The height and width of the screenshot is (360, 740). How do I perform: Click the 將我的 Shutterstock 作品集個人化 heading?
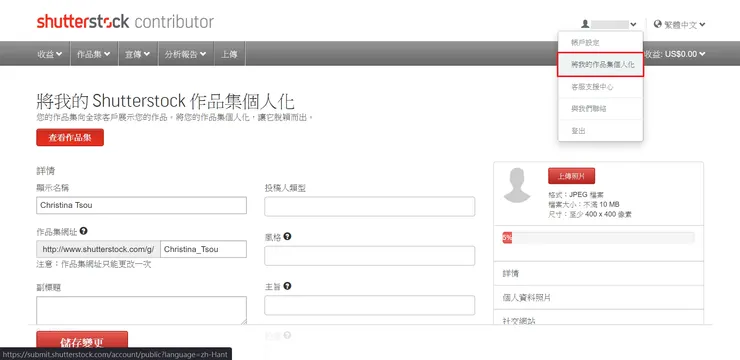click(166, 101)
